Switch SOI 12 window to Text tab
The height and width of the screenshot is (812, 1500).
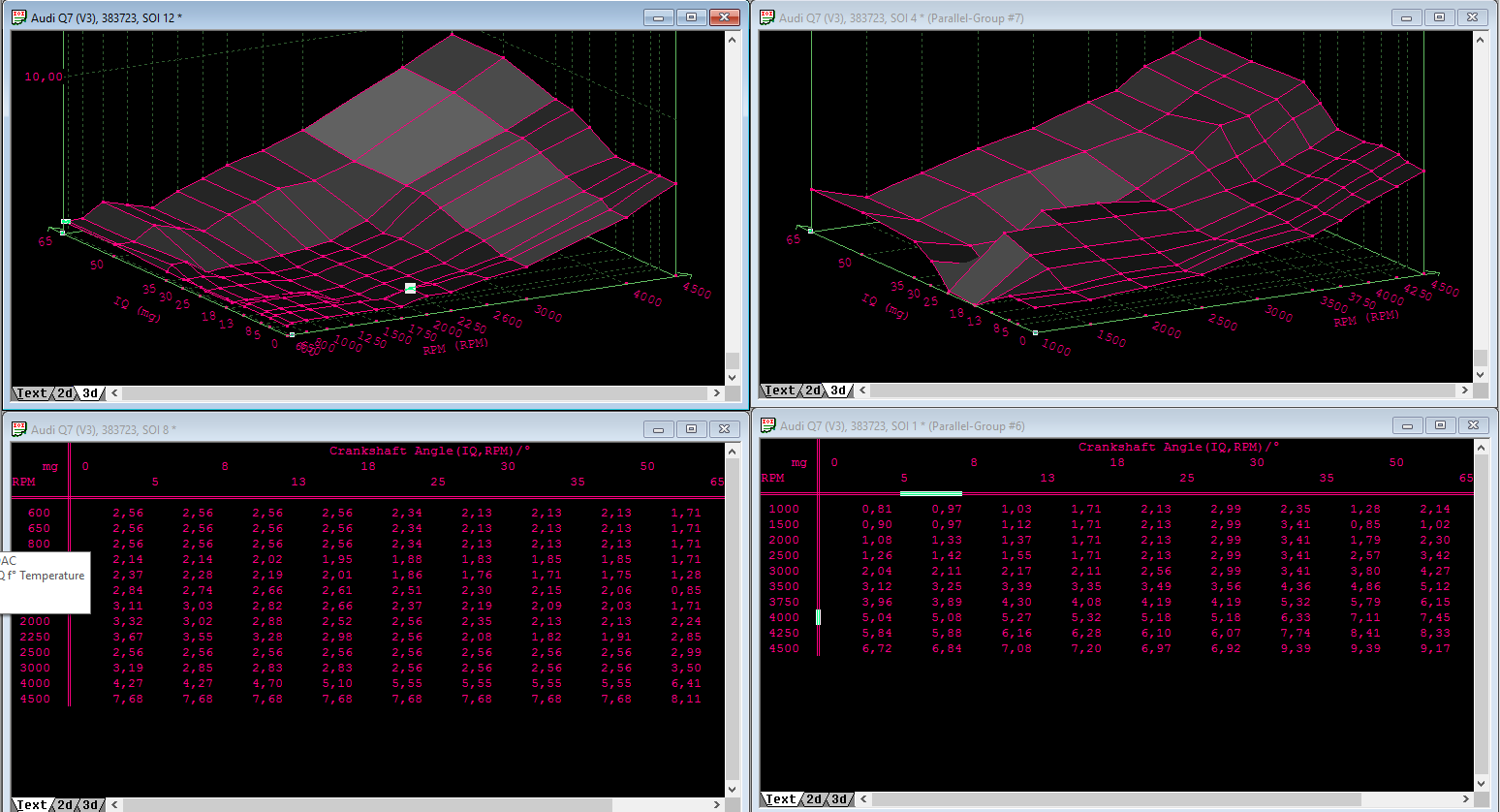31,393
